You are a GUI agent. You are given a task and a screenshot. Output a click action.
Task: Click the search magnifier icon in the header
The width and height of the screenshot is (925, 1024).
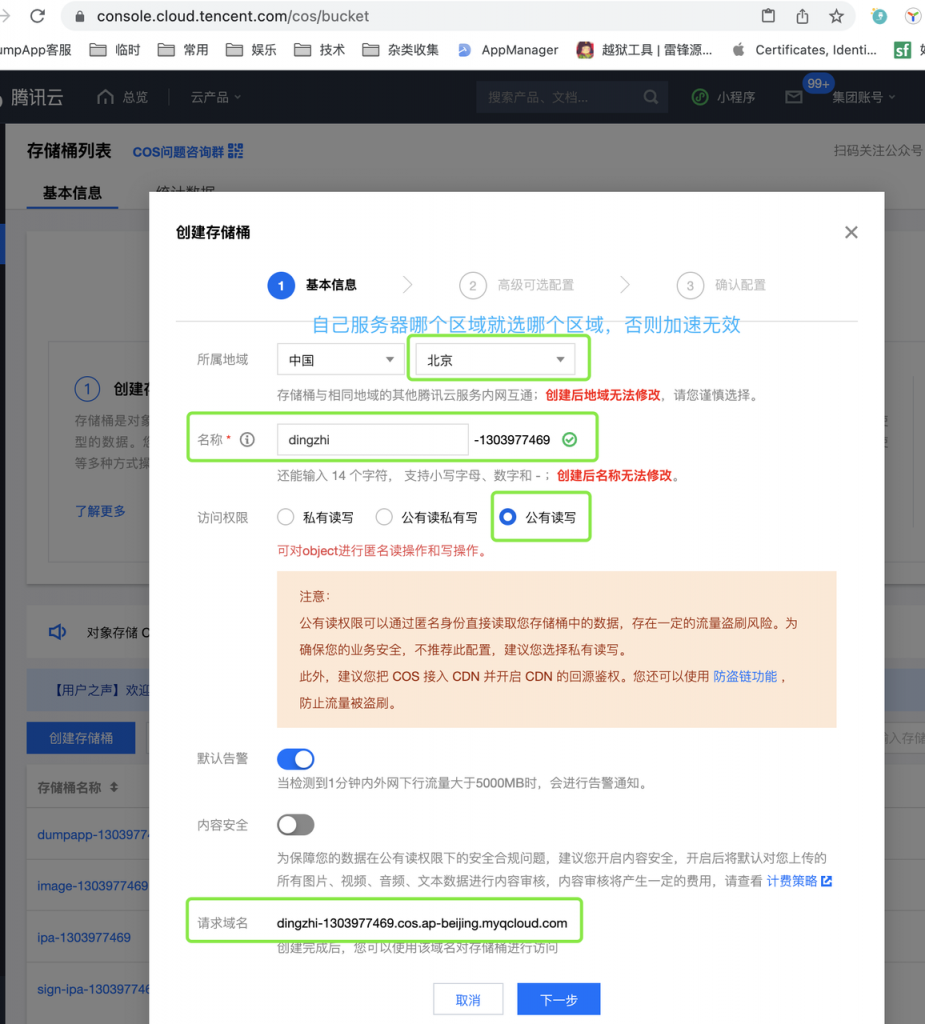click(x=651, y=97)
